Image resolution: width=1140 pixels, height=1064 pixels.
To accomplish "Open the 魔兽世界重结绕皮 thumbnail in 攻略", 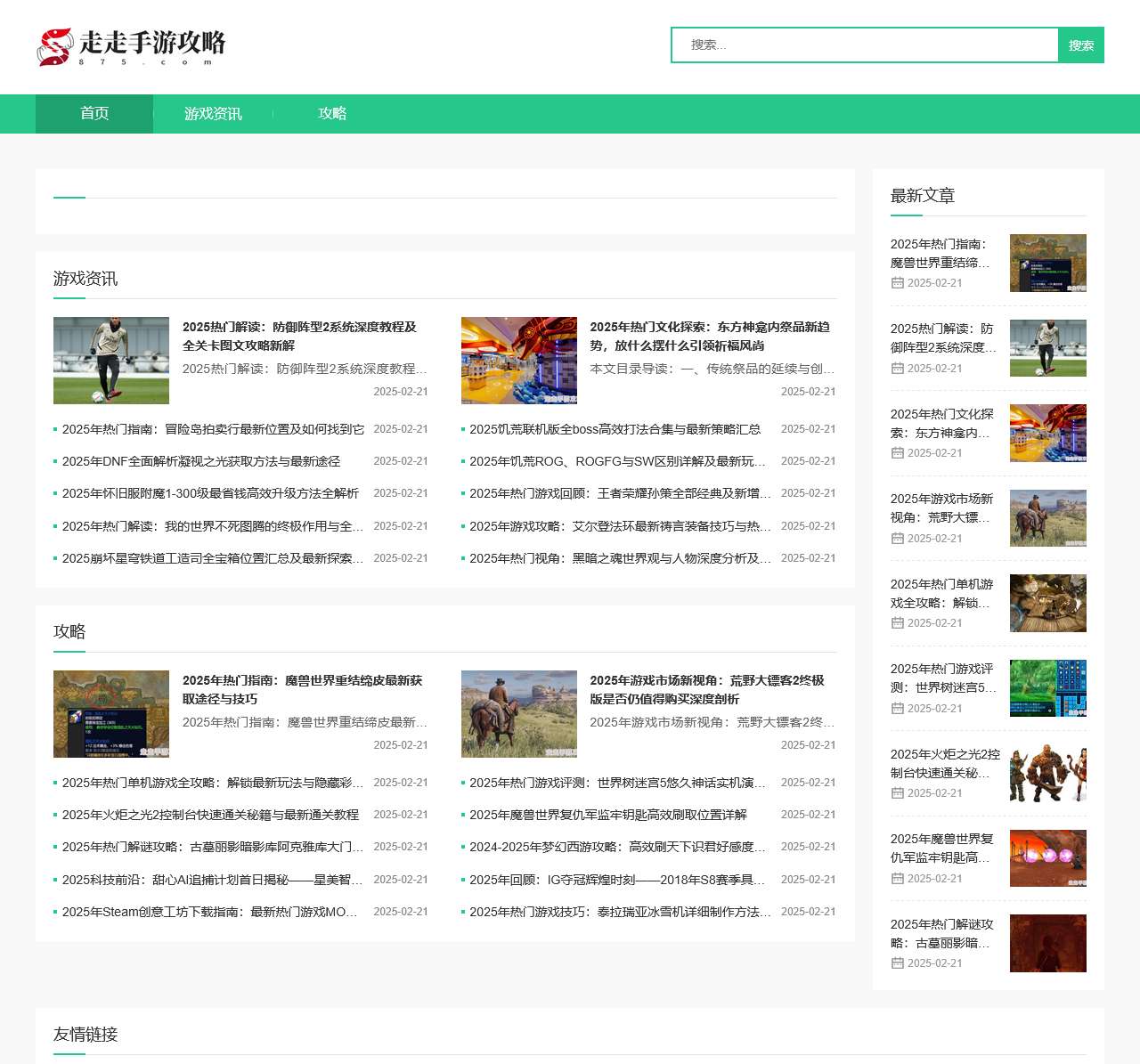I will [x=111, y=714].
